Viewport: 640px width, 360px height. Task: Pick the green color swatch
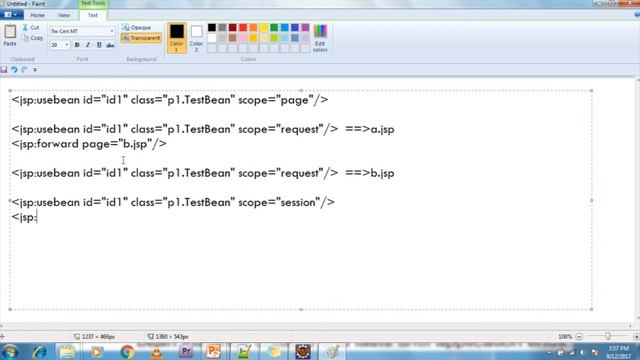click(x=274, y=27)
